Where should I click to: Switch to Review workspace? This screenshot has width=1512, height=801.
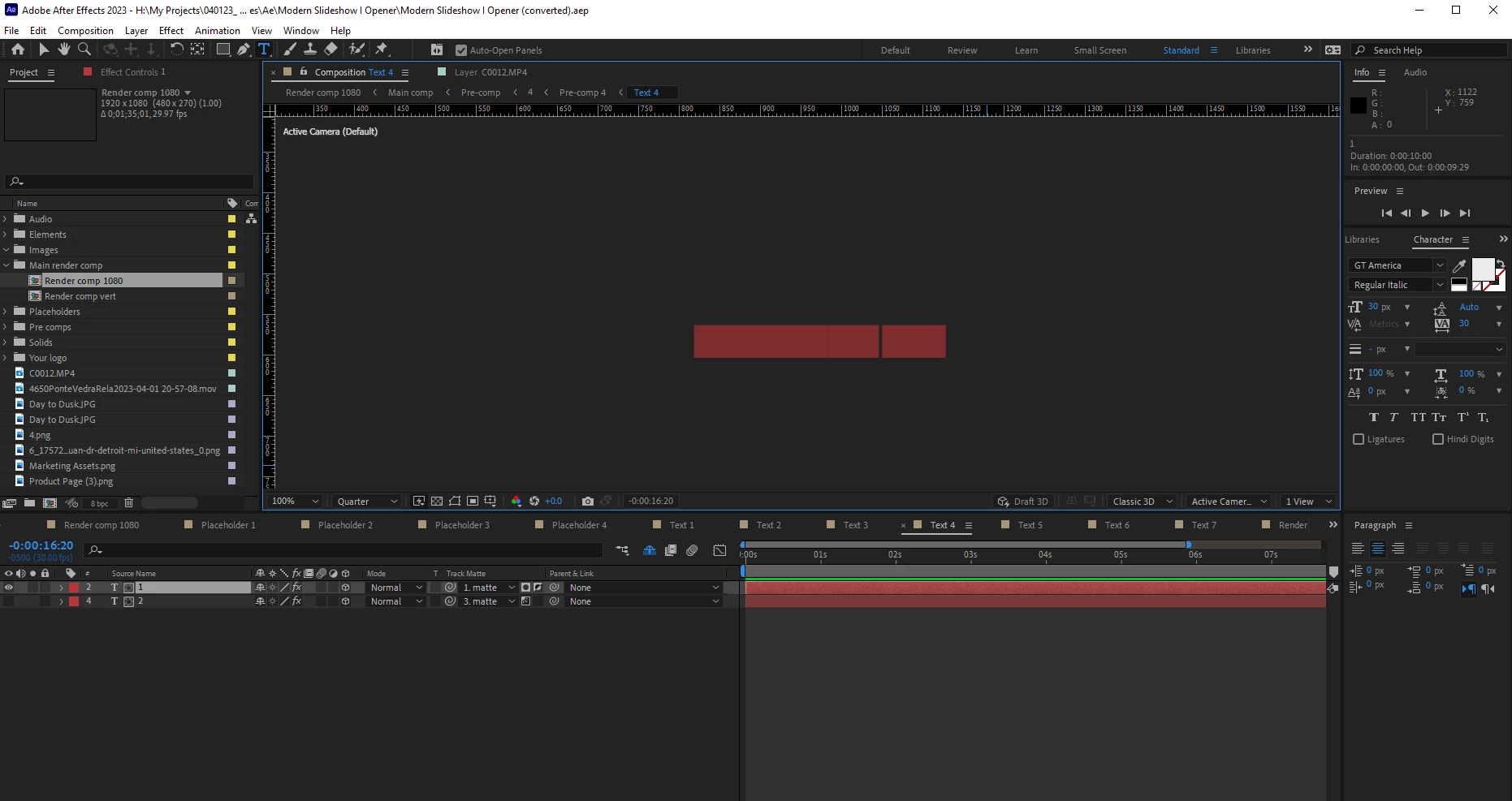click(x=962, y=50)
